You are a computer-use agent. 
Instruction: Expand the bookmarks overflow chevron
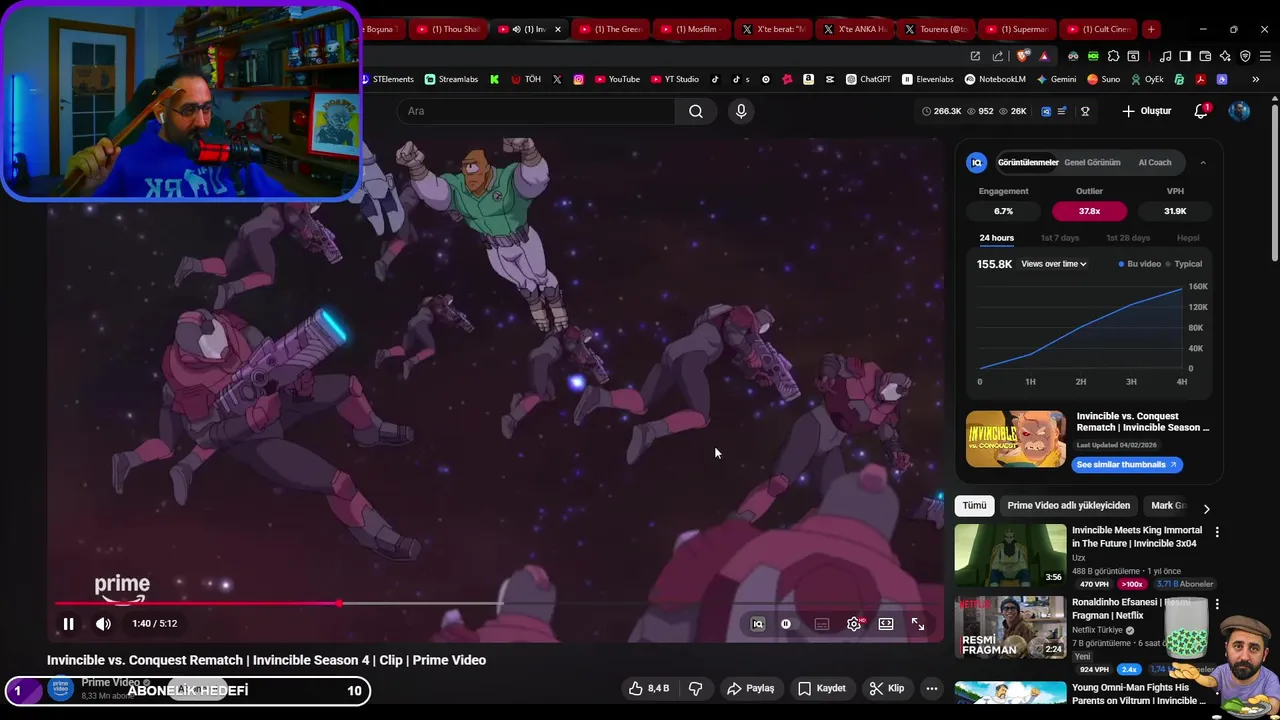pos(1256,79)
